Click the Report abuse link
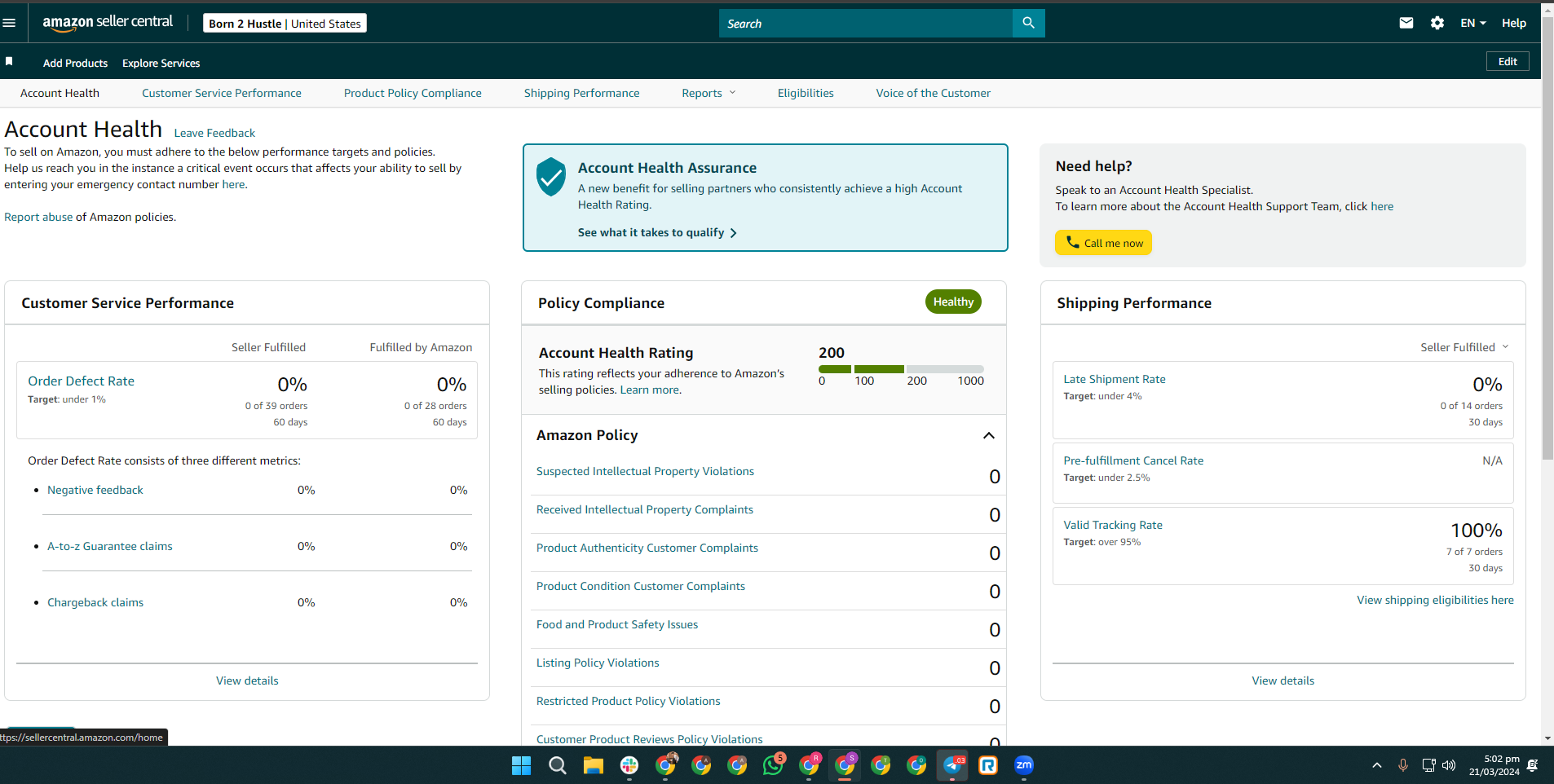 38,217
